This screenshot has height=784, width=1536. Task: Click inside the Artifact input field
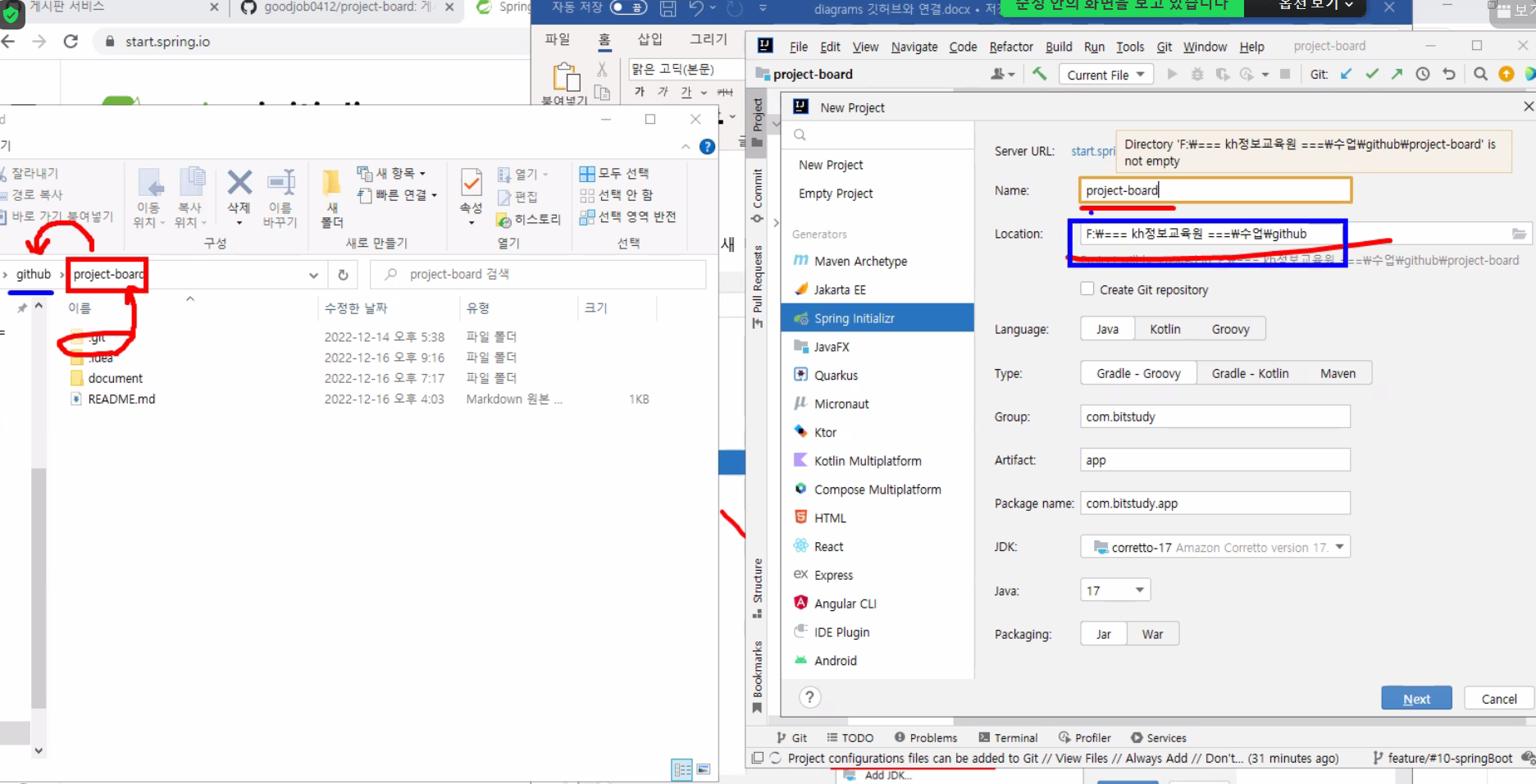pos(1214,459)
